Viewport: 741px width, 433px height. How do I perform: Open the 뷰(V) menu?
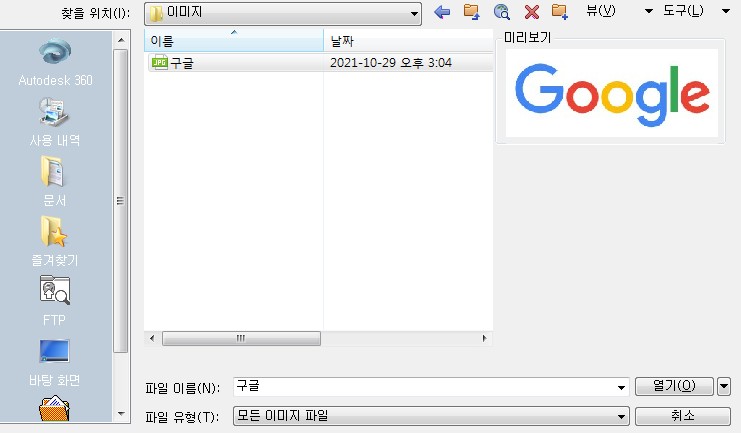point(601,10)
